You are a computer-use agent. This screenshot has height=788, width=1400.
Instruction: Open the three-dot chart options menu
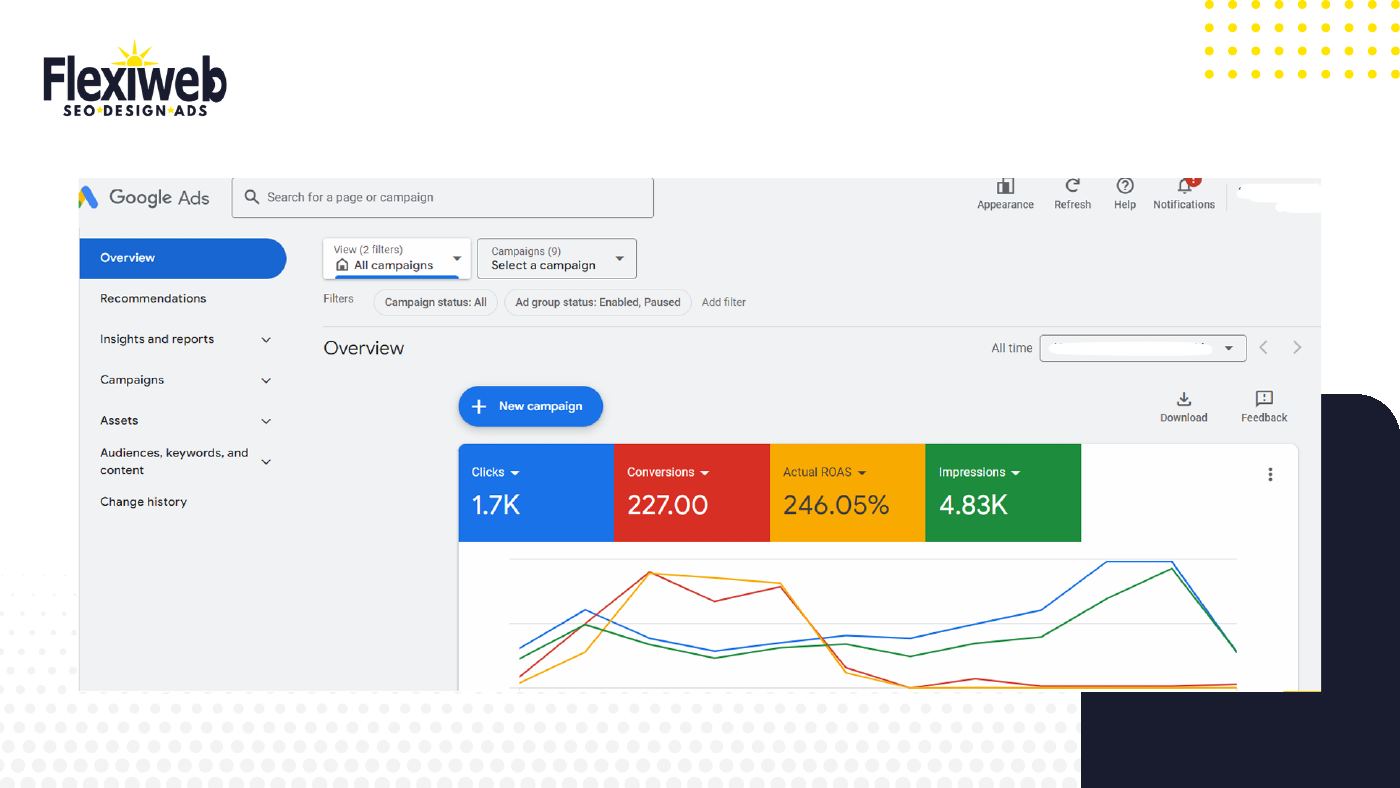(x=1270, y=475)
